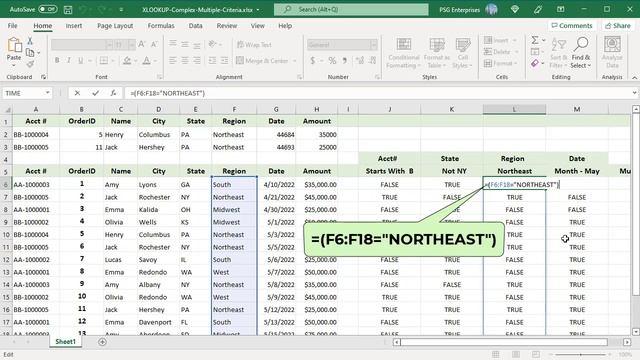
Task: Click the Cut scissors icon
Action: click(30, 41)
